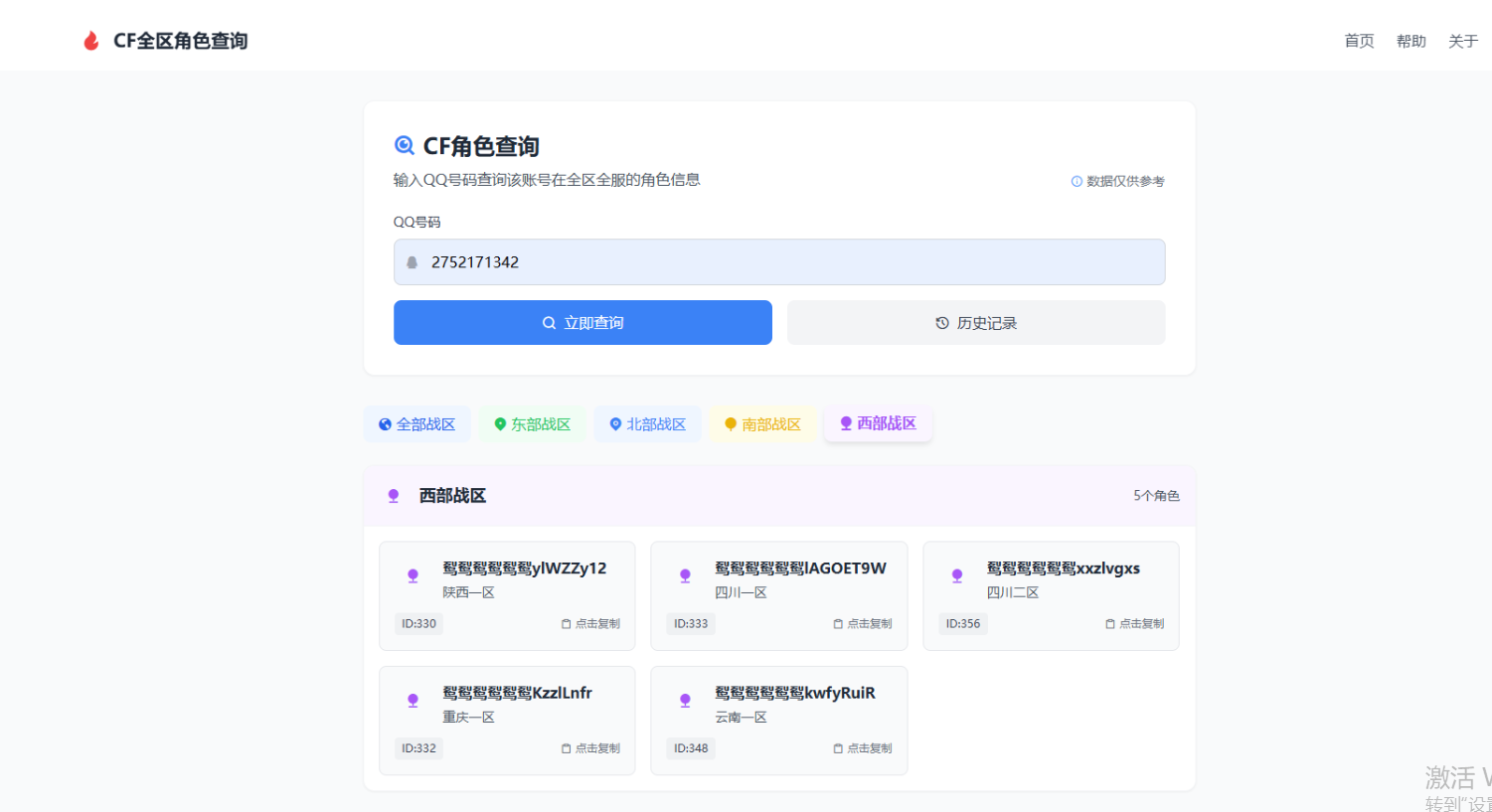Open 历史记录 history button

[976, 323]
